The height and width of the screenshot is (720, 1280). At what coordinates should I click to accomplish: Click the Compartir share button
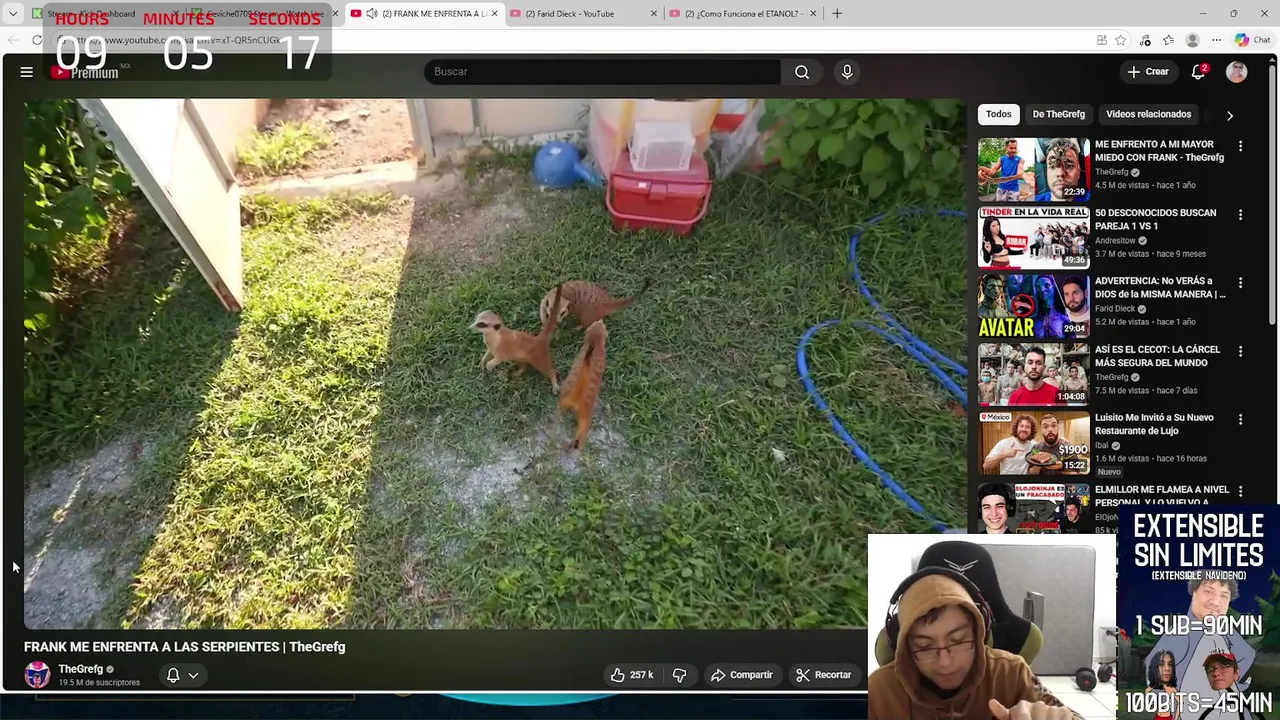742,675
